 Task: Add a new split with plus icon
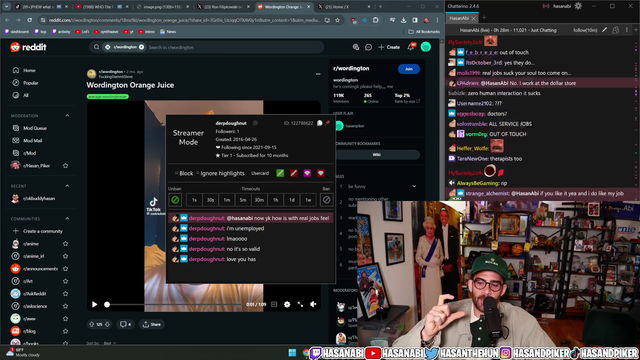pyautogui.click(x=636, y=30)
